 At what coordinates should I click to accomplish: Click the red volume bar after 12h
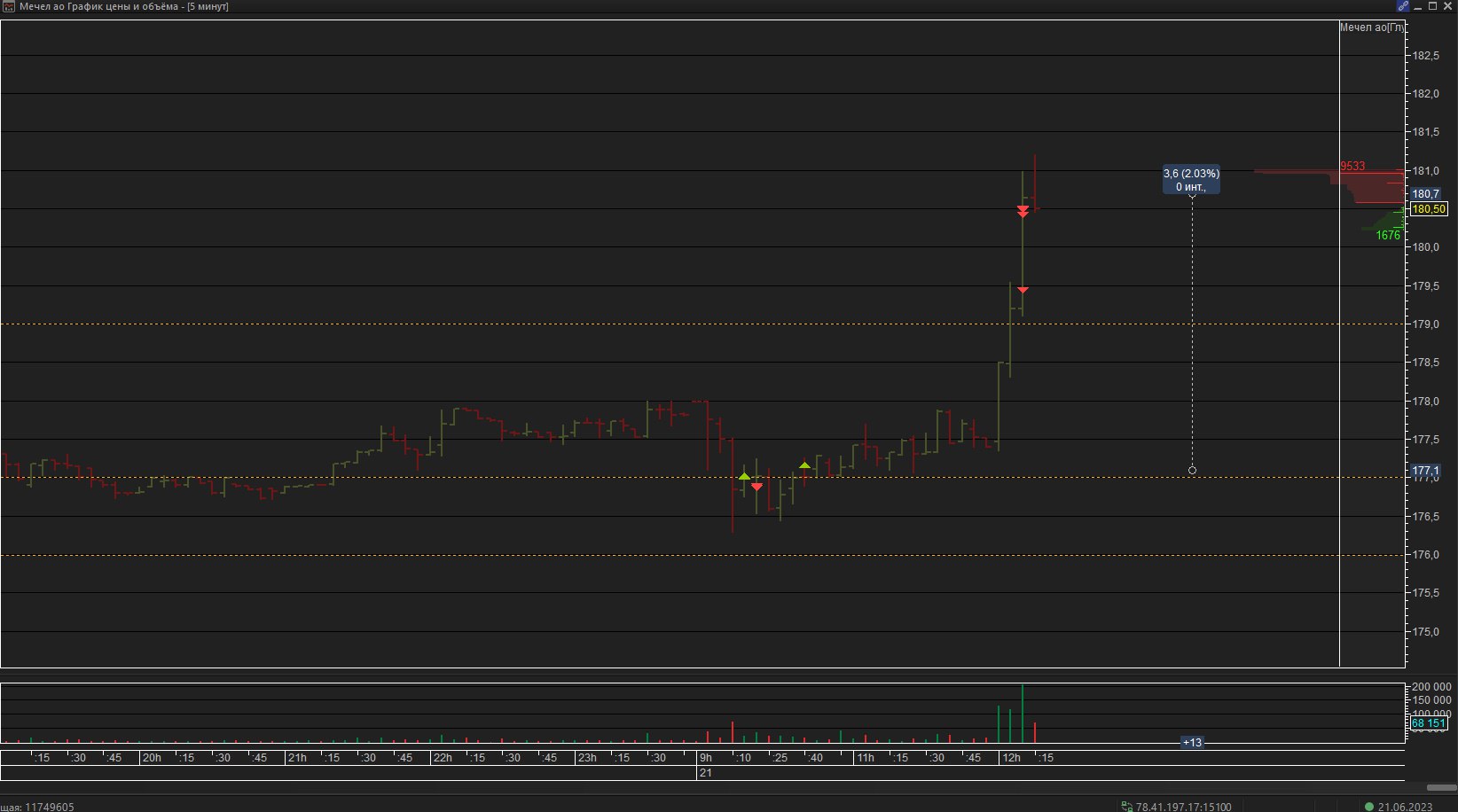pyautogui.click(x=1034, y=732)
